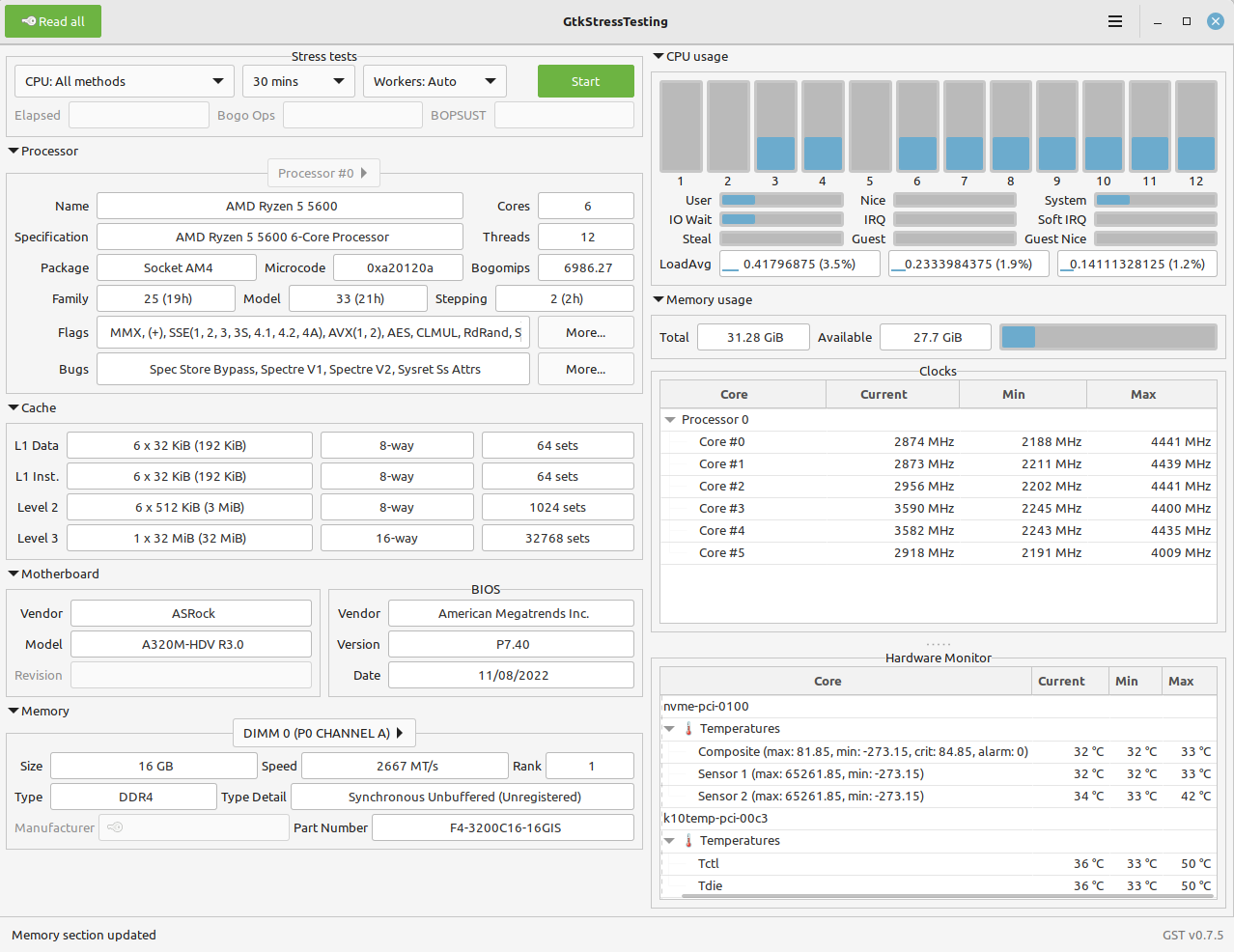Click the processor Name field
1234x952 pixels.
tap(280, 206)
